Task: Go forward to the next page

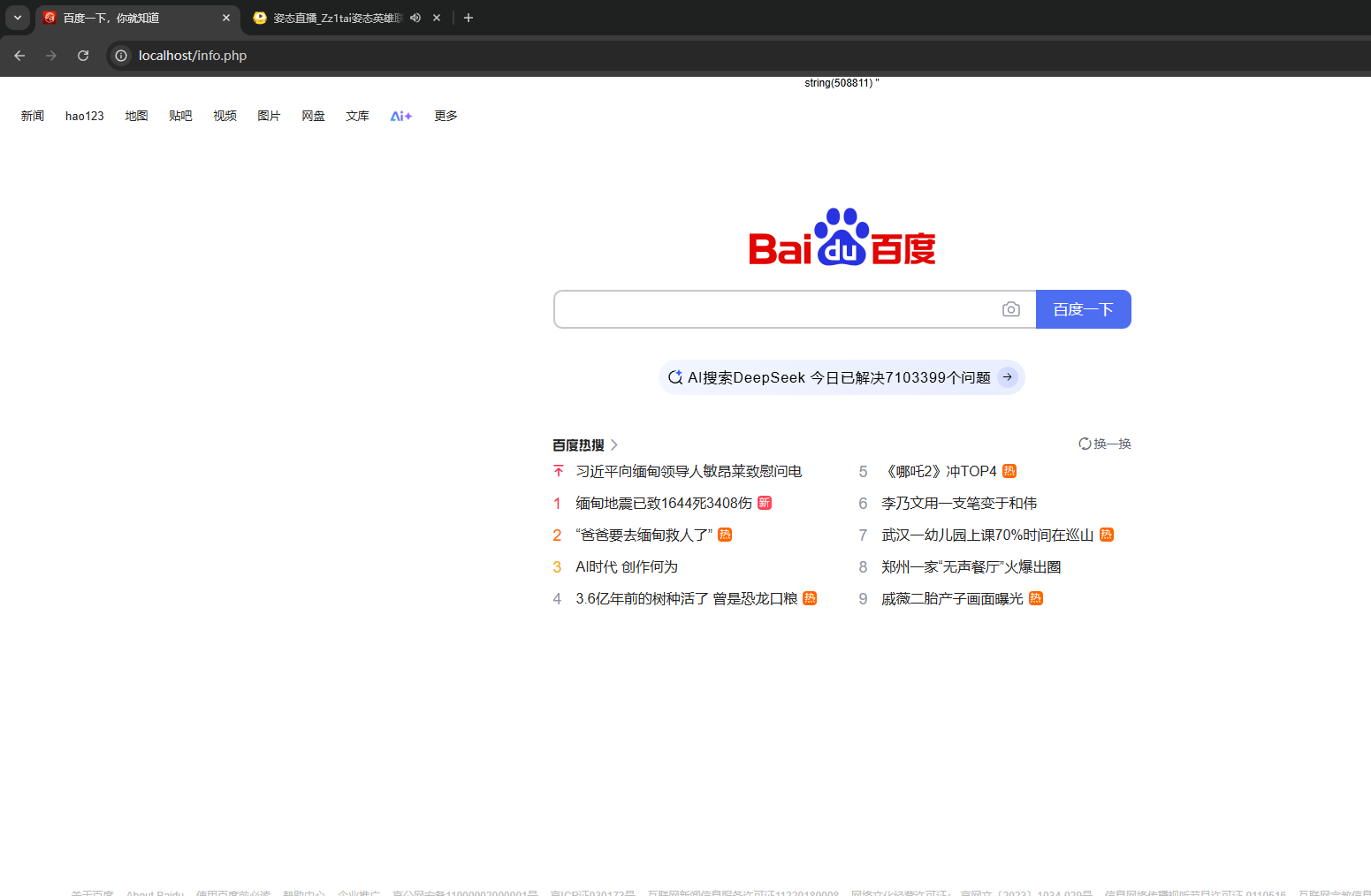Action: point(51,56)
